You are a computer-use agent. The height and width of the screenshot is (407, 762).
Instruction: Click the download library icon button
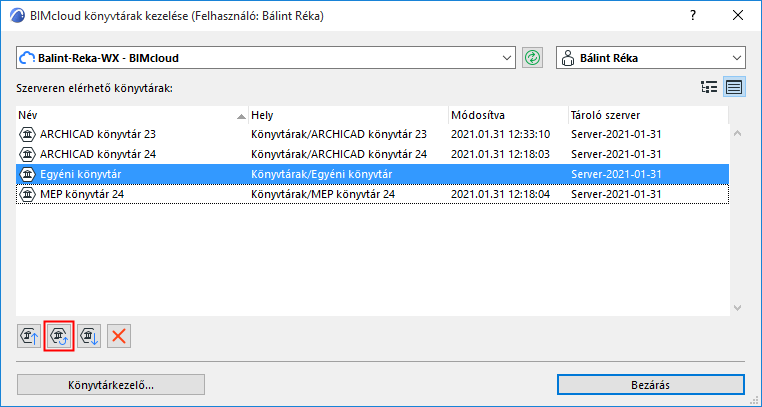tap(89, 336)
